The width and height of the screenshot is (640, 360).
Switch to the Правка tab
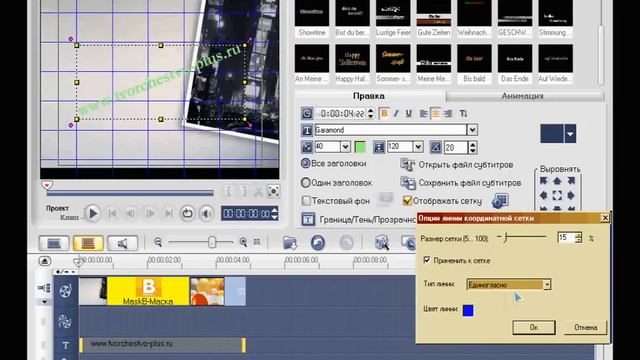tap(369, 96)
